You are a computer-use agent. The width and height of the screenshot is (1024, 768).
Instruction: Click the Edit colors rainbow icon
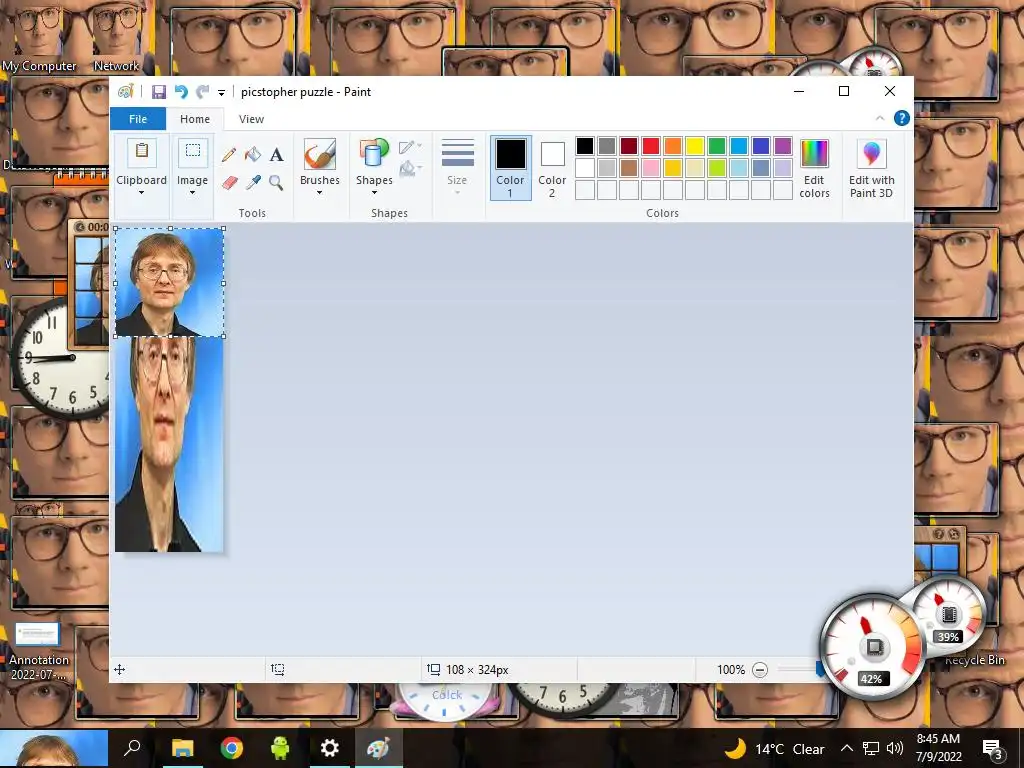814,154
